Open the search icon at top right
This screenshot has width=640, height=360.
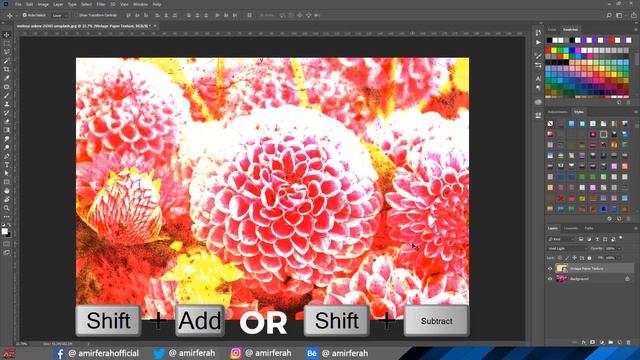click(609, 15)
